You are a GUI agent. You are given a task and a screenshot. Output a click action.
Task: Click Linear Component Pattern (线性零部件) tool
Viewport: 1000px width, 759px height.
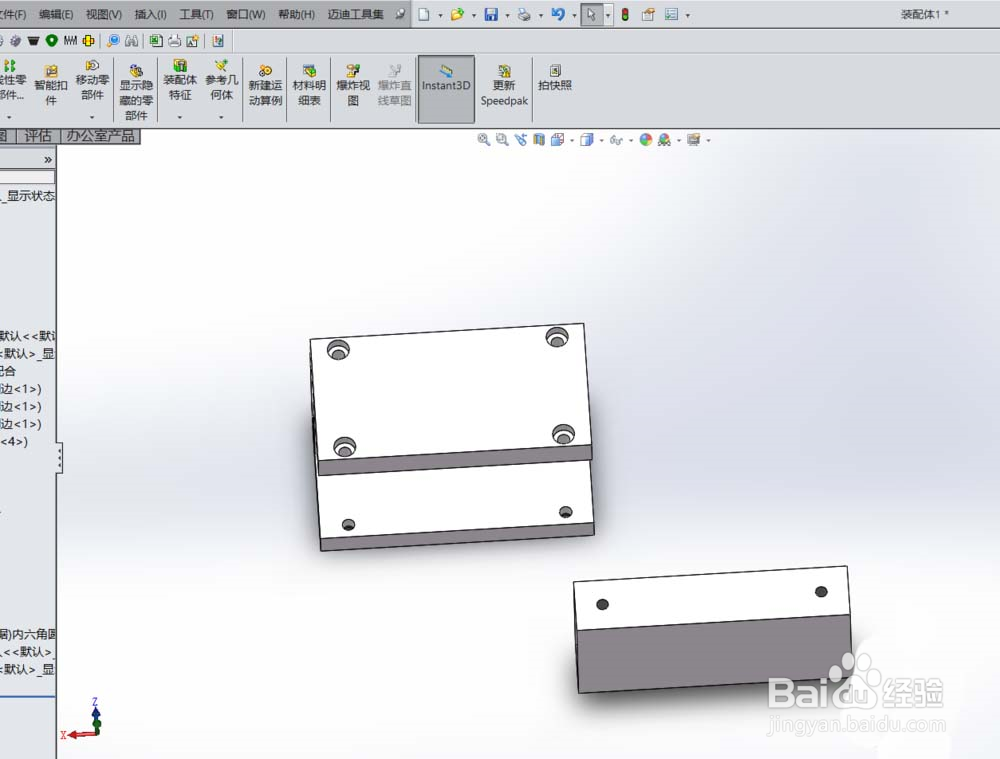point(12,80)
